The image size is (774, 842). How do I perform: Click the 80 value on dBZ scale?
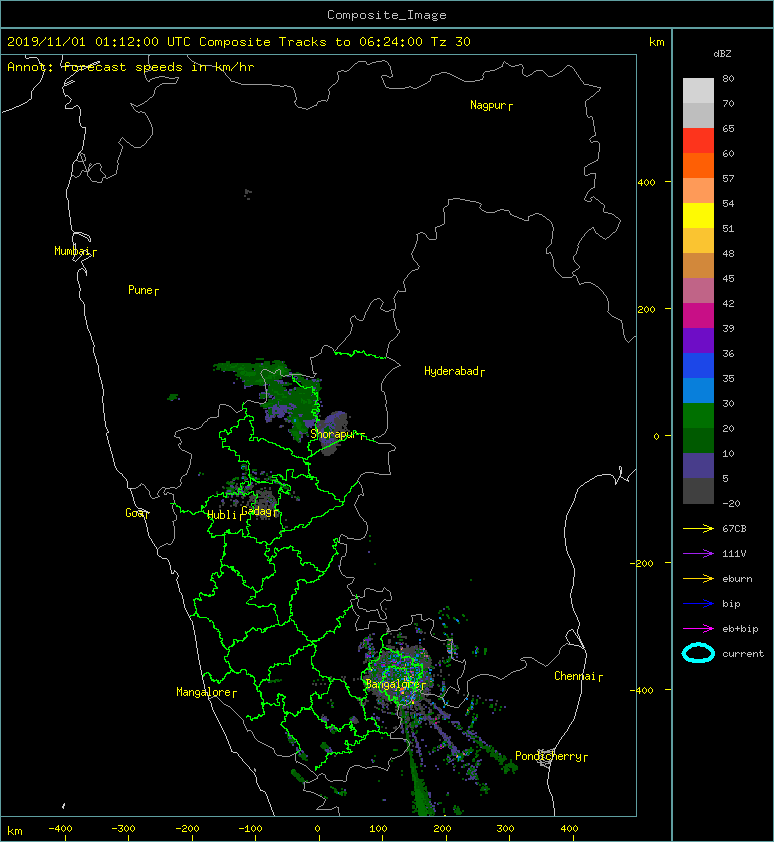pyautogui.click(x=728, y=78)
